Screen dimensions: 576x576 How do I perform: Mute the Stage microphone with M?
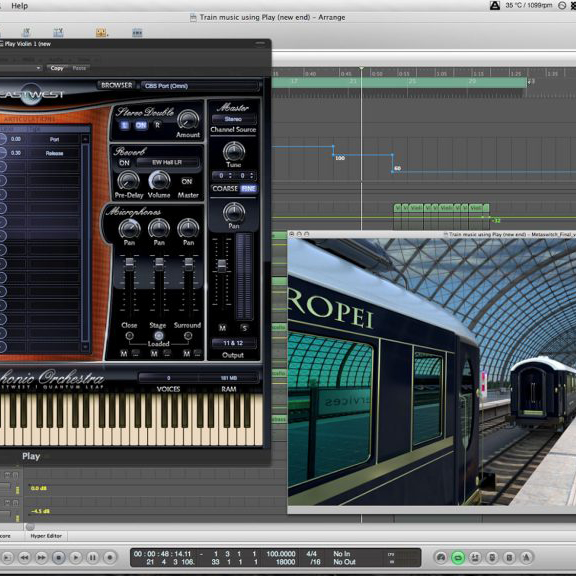pos(154,353)
